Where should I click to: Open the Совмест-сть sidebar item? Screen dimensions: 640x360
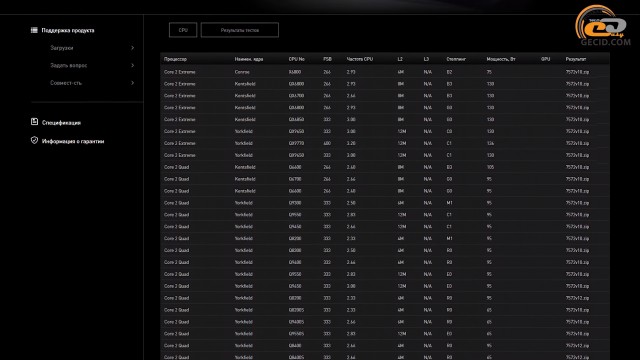(66, 83)
